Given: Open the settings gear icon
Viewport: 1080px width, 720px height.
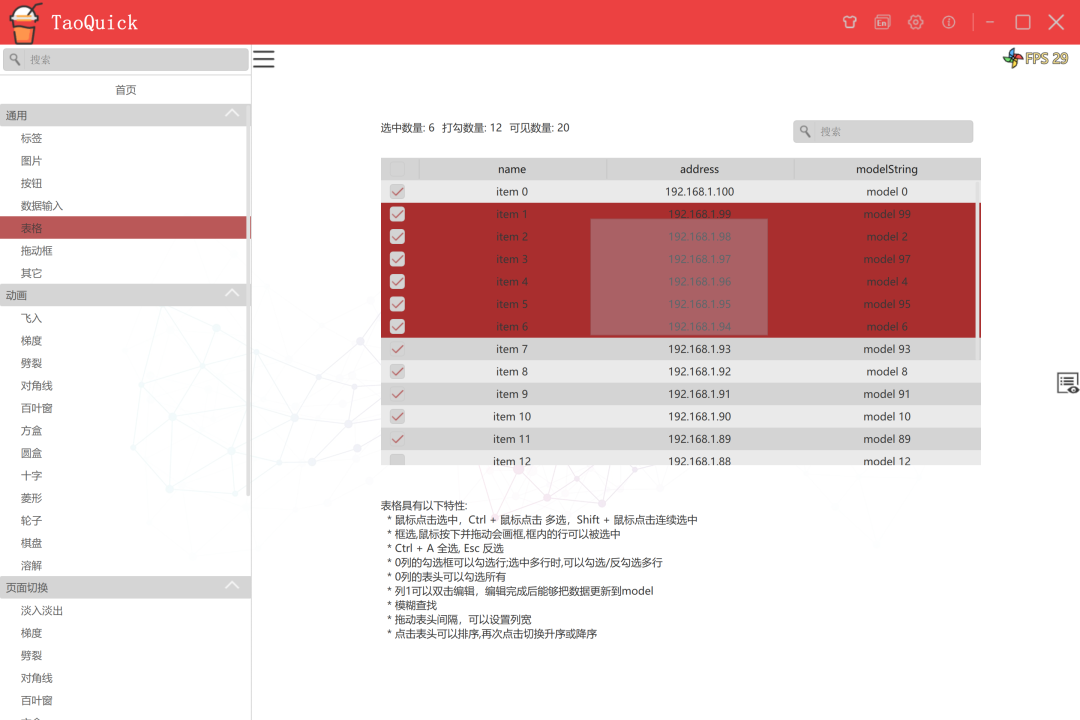Looking at the screenshot, I should (x=915, y=21).
